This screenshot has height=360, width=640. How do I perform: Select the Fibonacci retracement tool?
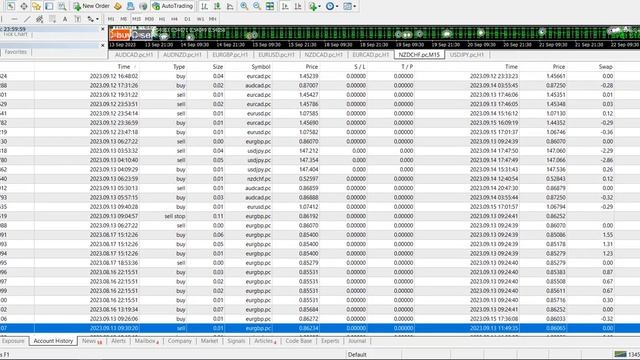[x=52, y=19]
